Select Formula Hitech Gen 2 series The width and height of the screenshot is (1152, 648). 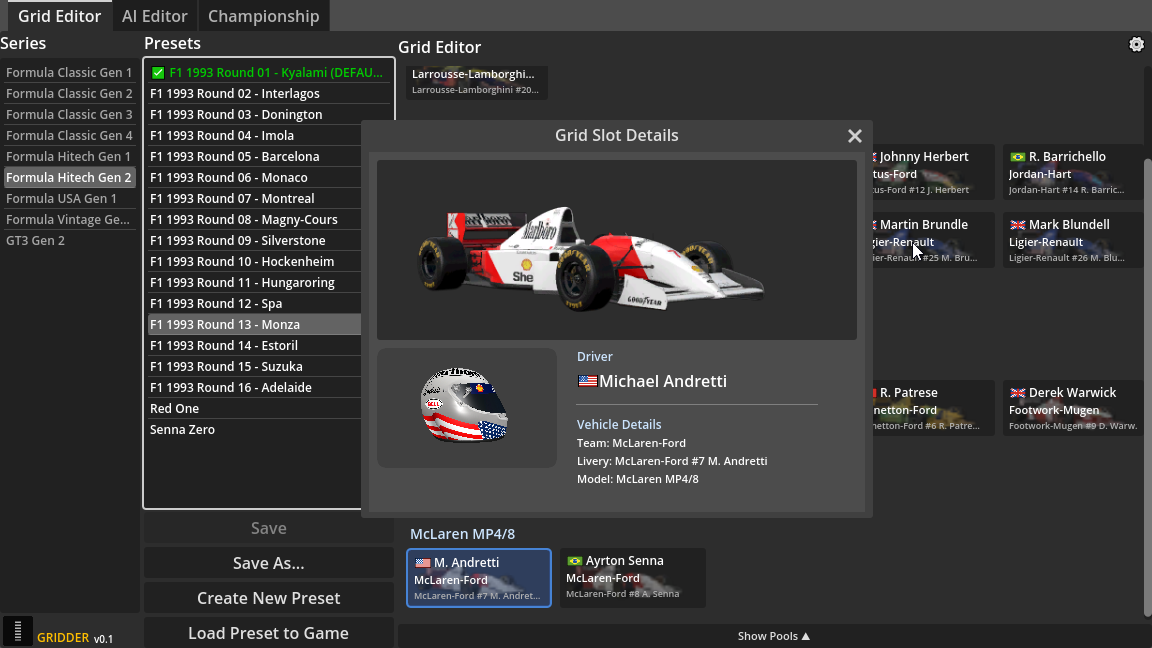(70, 178)
